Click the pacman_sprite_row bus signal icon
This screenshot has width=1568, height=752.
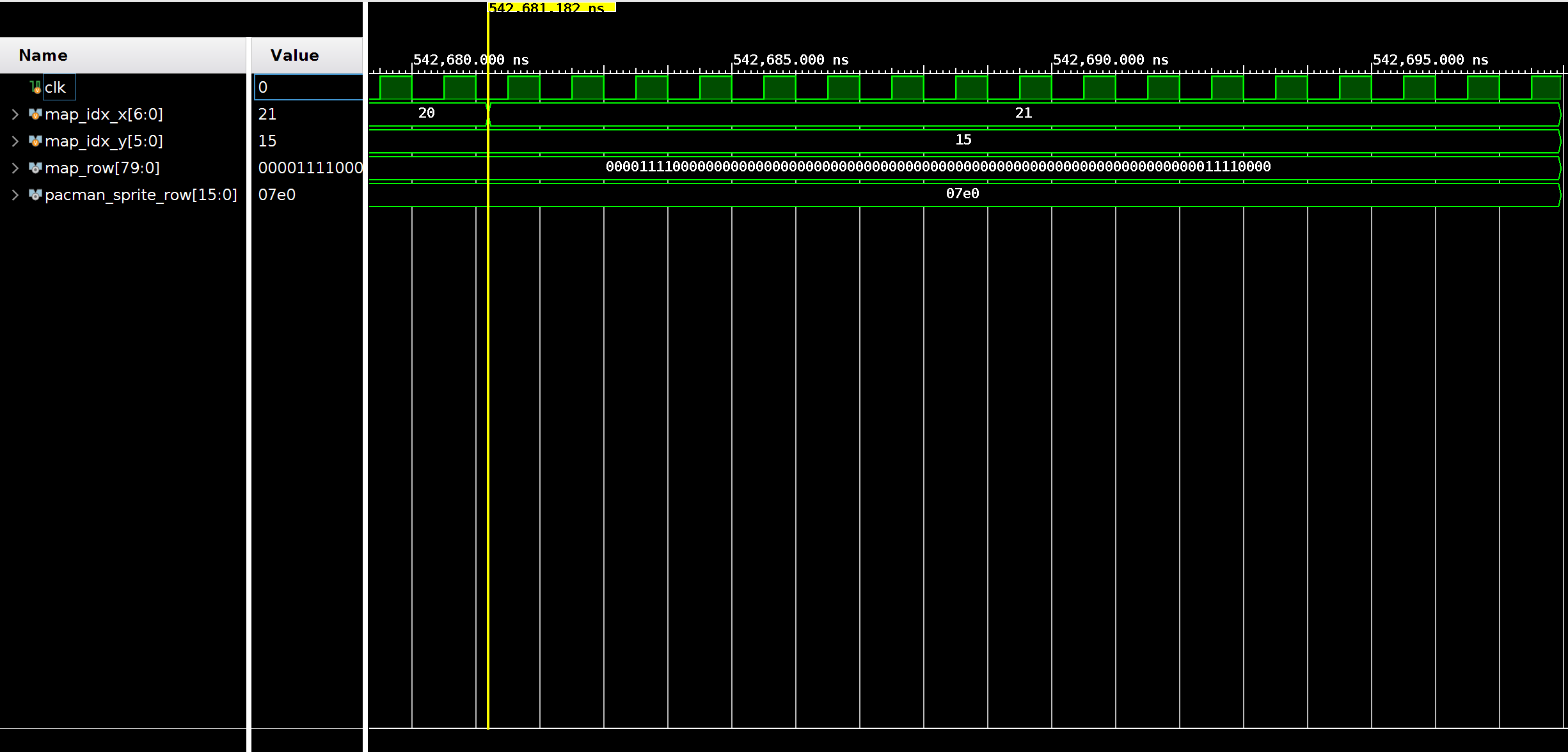coord(36,195)
